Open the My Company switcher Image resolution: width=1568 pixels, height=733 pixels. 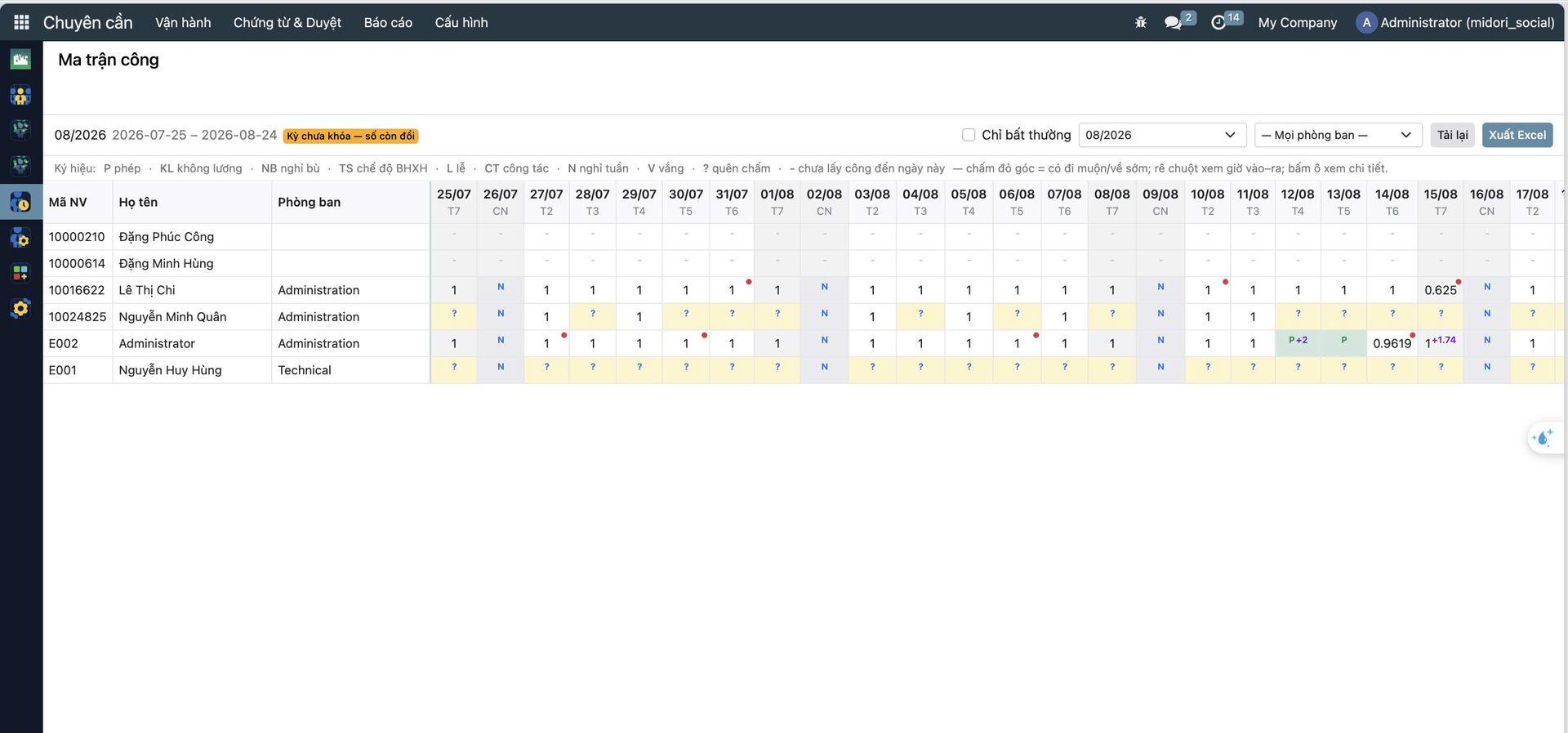[1298, 23]
